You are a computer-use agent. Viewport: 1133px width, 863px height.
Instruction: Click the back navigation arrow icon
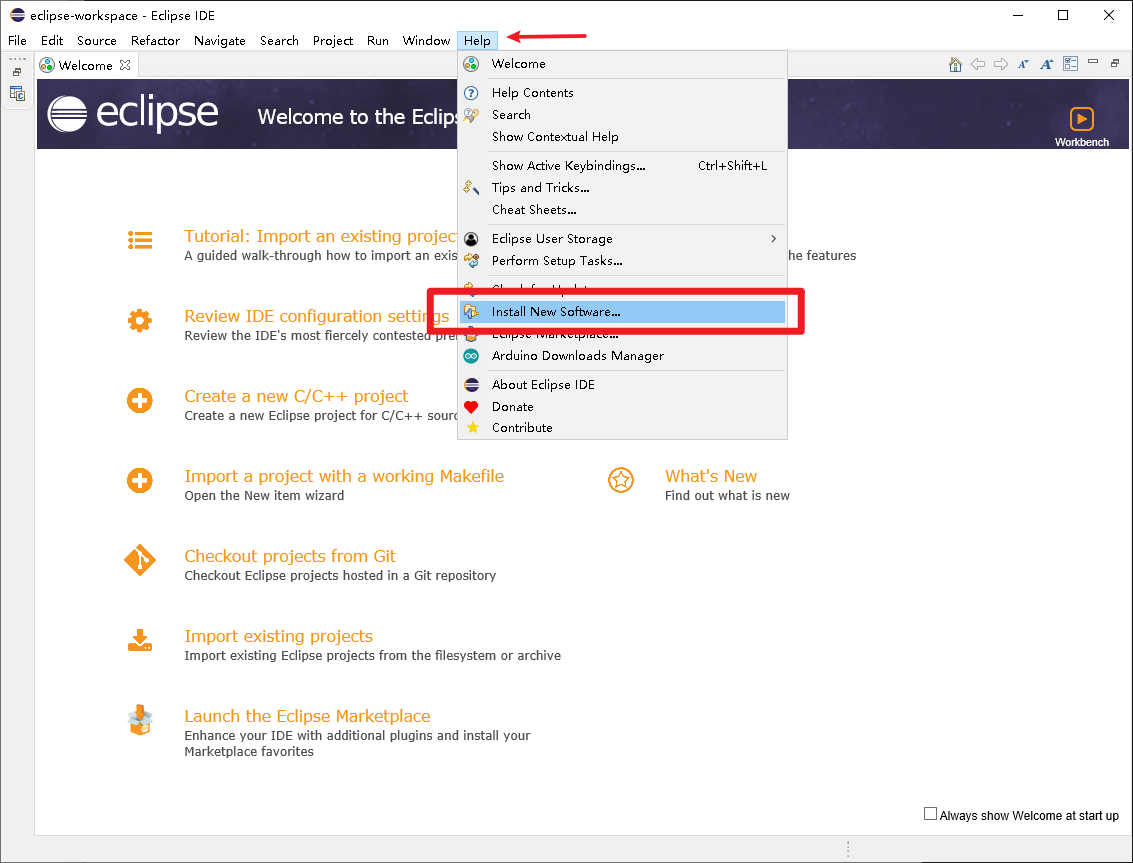point(978,63)
